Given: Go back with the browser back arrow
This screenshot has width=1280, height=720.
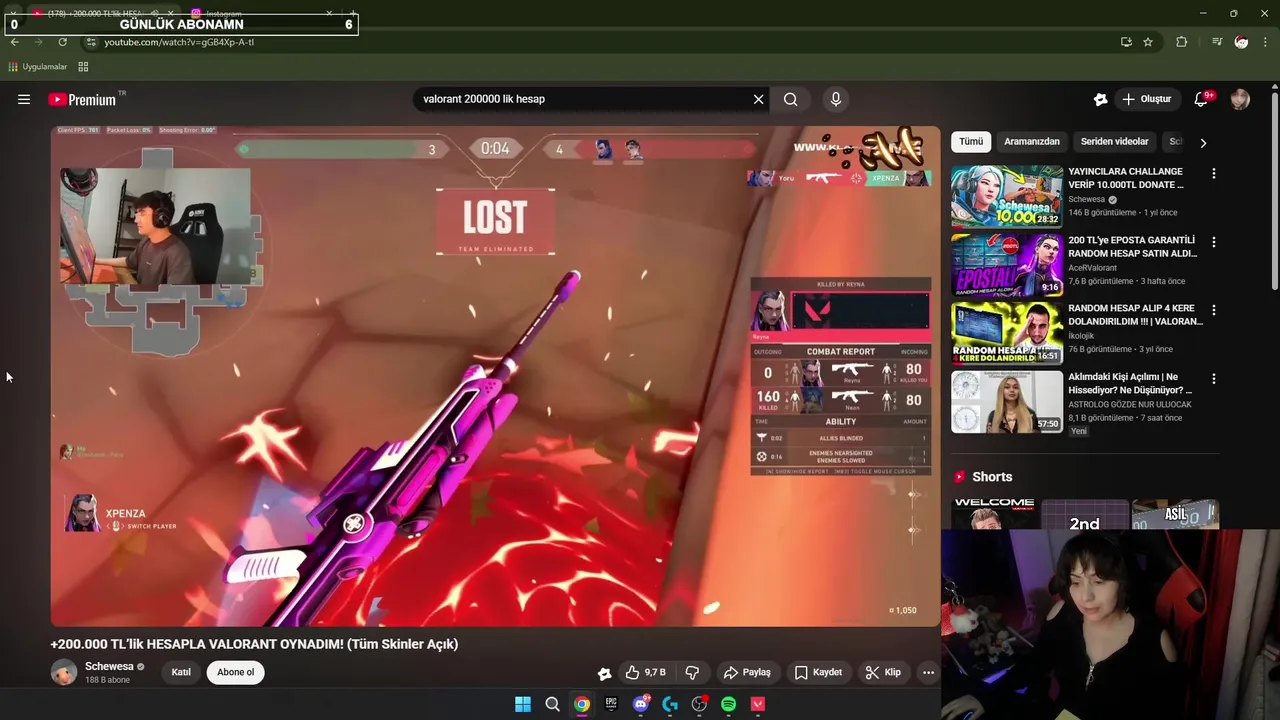Looking at the screenshot, I should tap(14, 42).
